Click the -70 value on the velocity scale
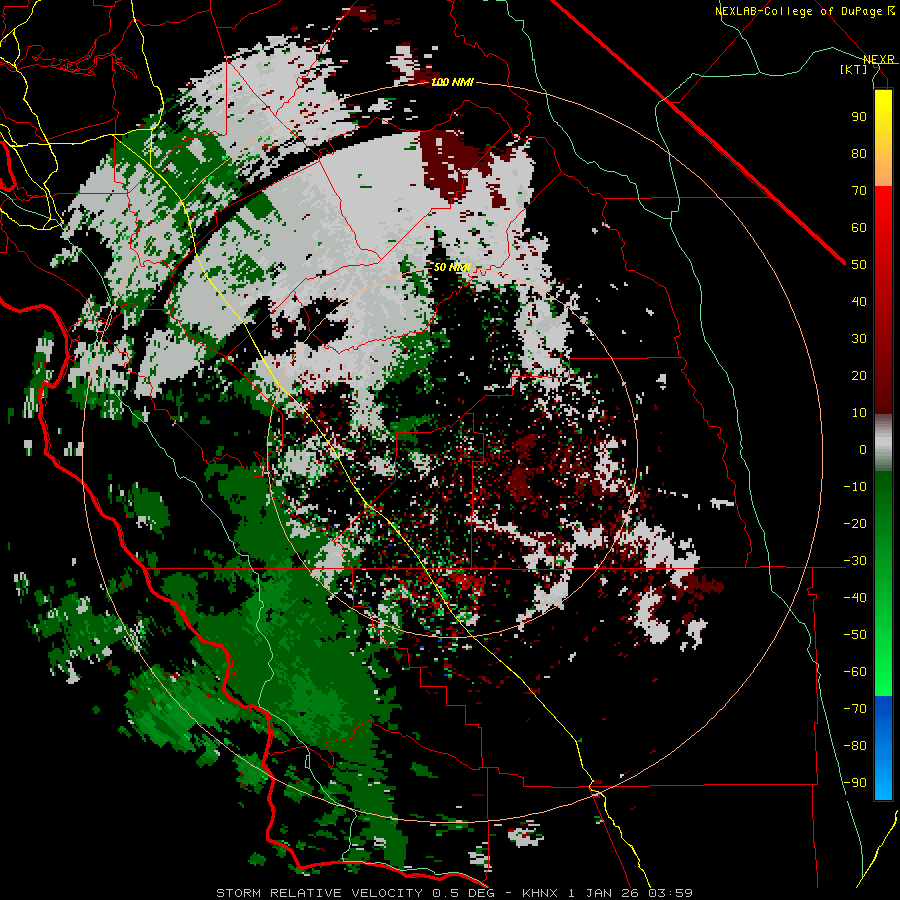Screen dimensions: 900x900 point(855,709)
